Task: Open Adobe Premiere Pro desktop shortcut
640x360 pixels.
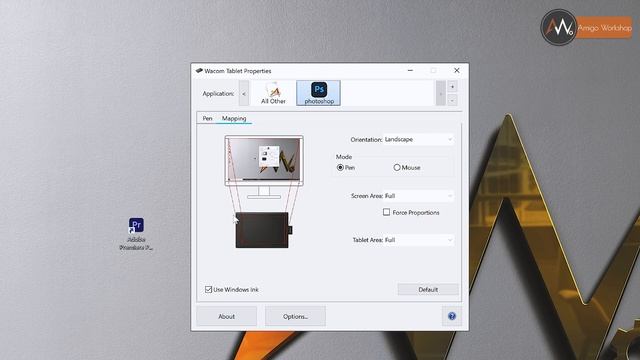Action: (x=136, y=234)
